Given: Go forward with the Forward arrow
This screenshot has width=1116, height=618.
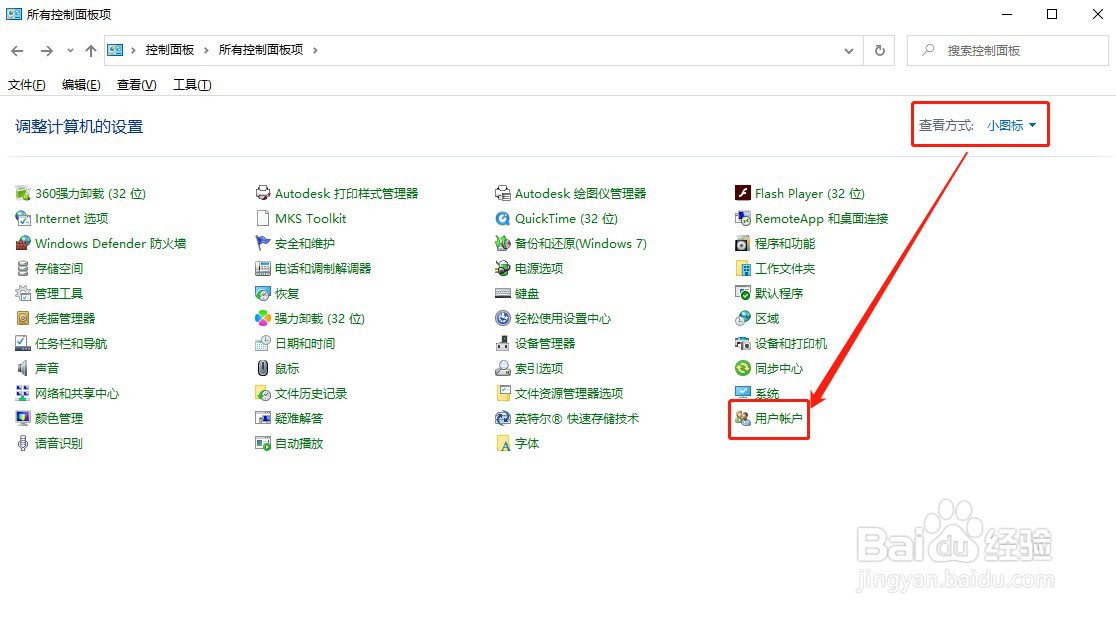Looking at the screenshot, I should [46, 51].
